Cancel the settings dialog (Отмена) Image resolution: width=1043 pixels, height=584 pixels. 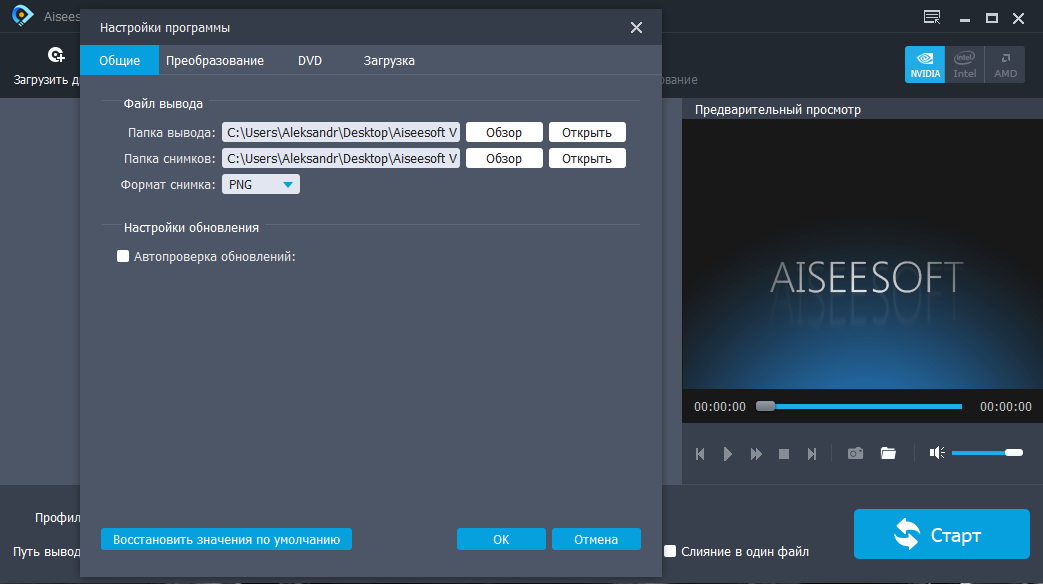click(x=596, y=539)
